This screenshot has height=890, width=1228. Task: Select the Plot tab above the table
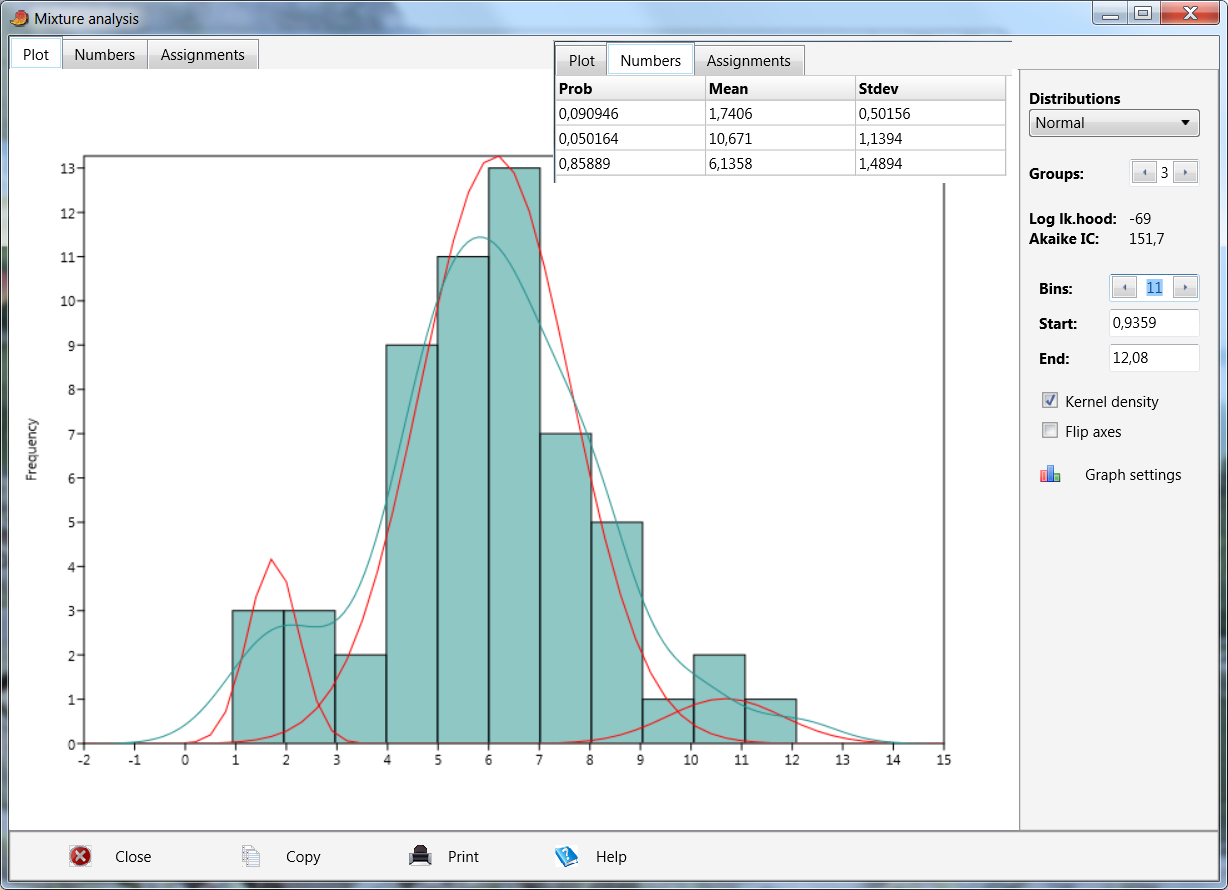581,61
